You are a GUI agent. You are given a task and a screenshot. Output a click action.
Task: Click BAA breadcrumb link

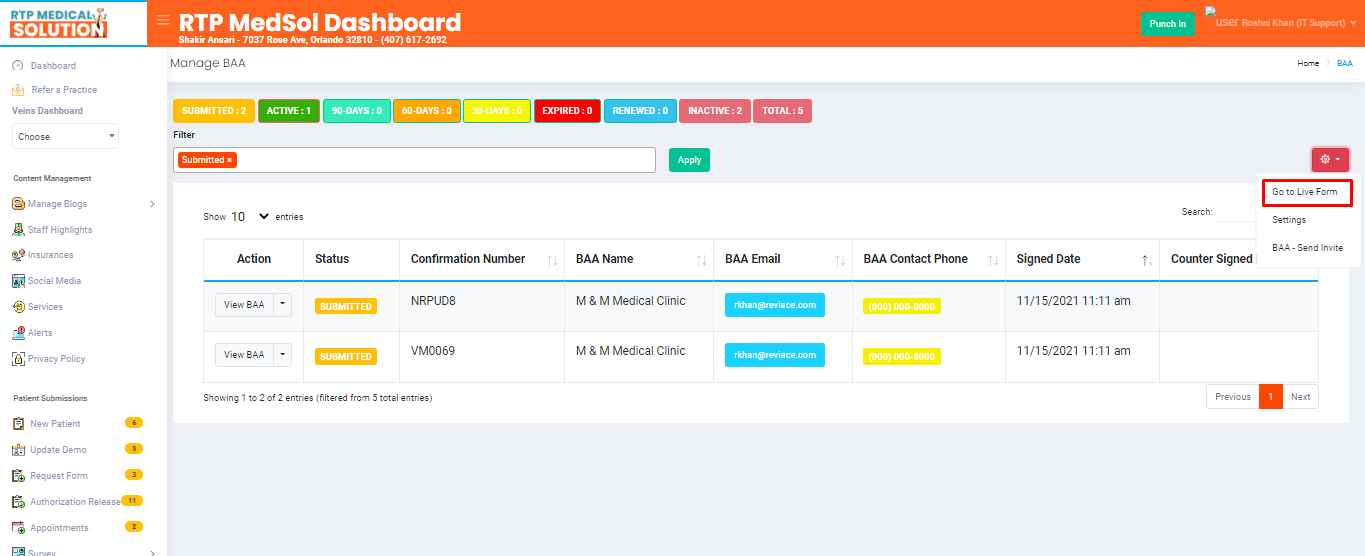tap(1345, 63)
